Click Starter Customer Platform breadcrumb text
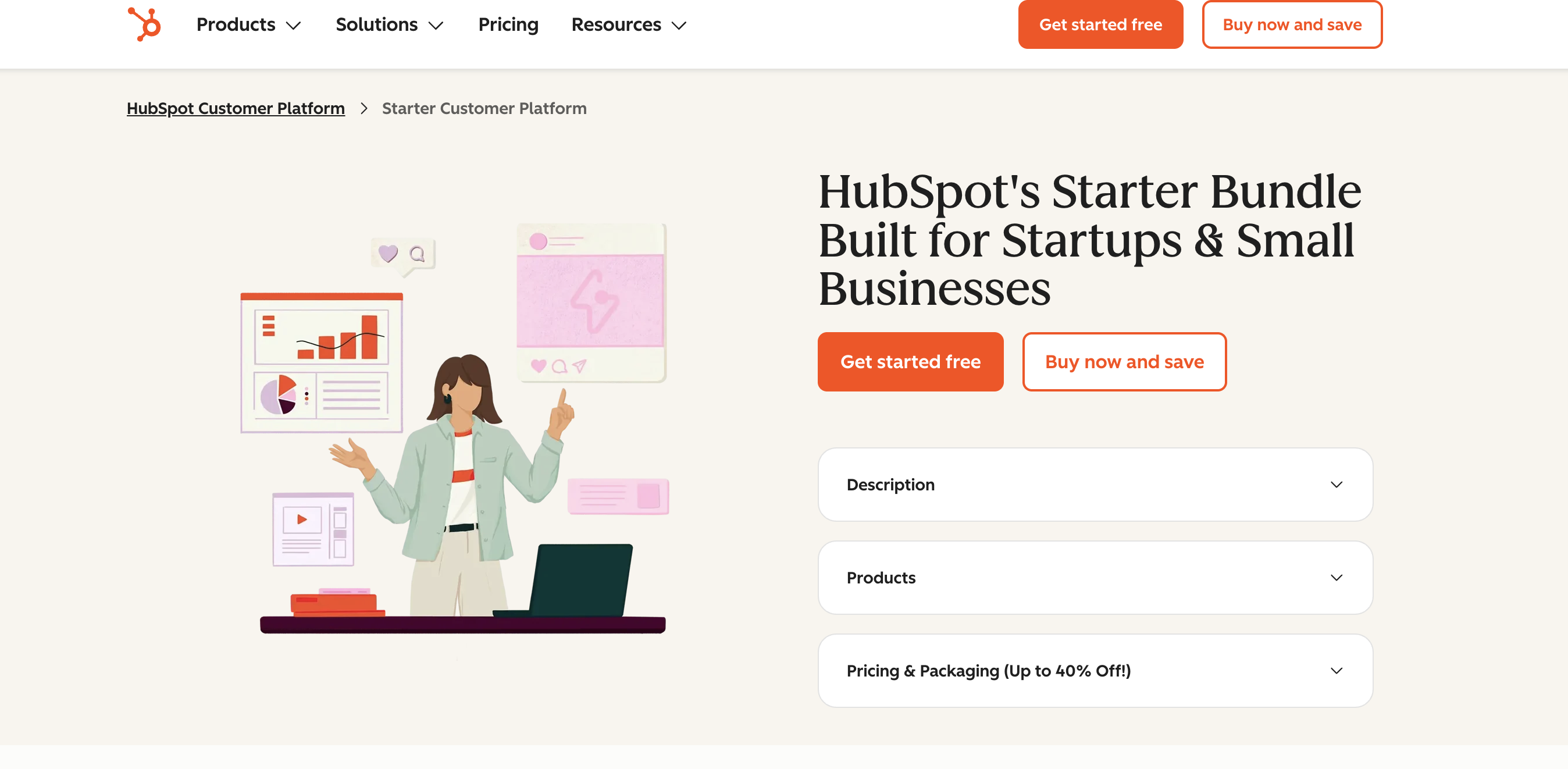The width and height of the screenshot is (1568, 769). point(484,108)
